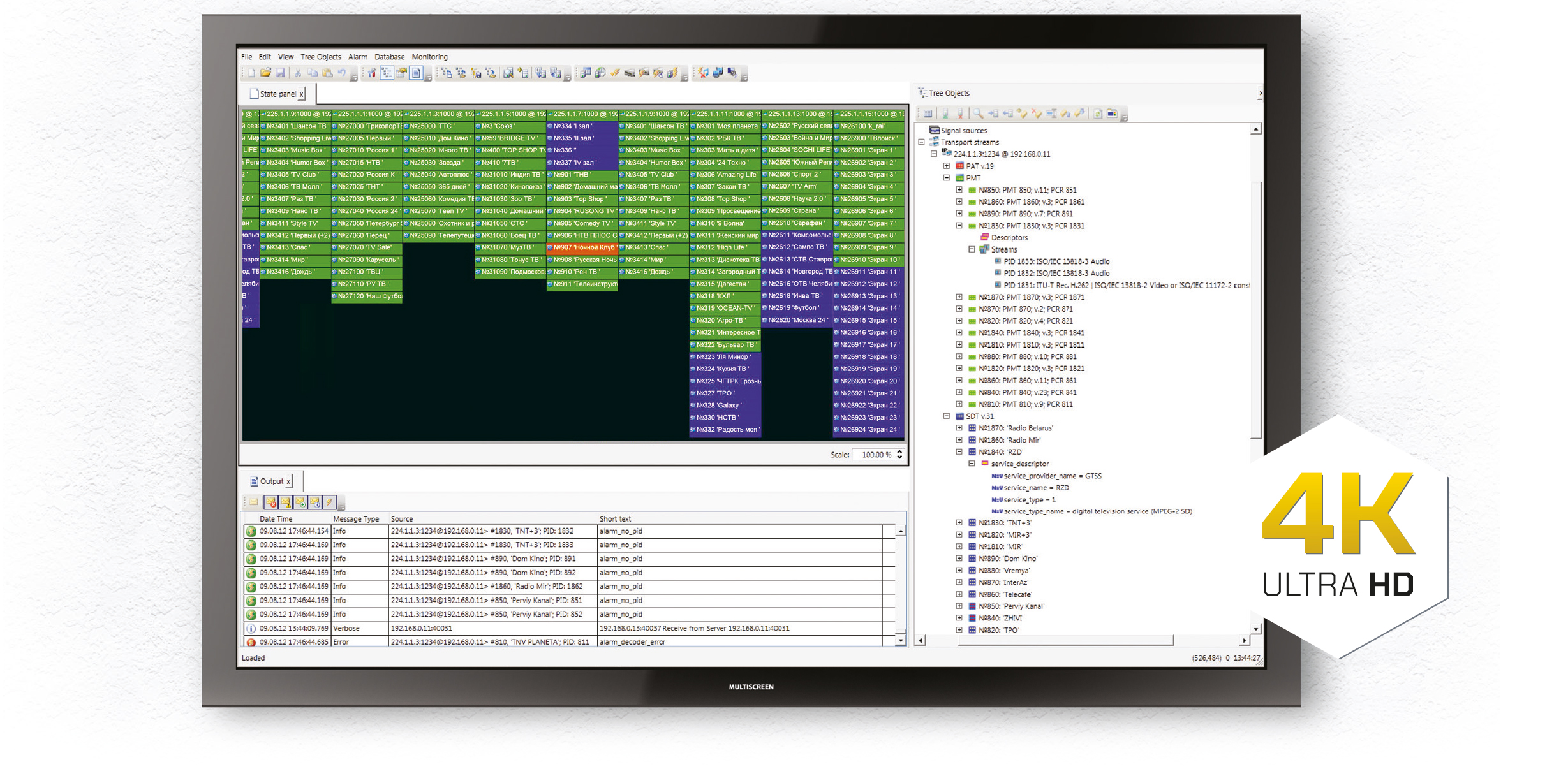Open the Edit menu

point(265,57)
